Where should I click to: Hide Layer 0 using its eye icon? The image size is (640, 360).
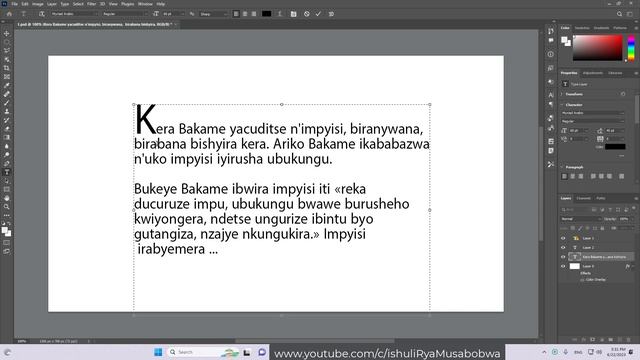pyautogui.click(x=563, y=266)
